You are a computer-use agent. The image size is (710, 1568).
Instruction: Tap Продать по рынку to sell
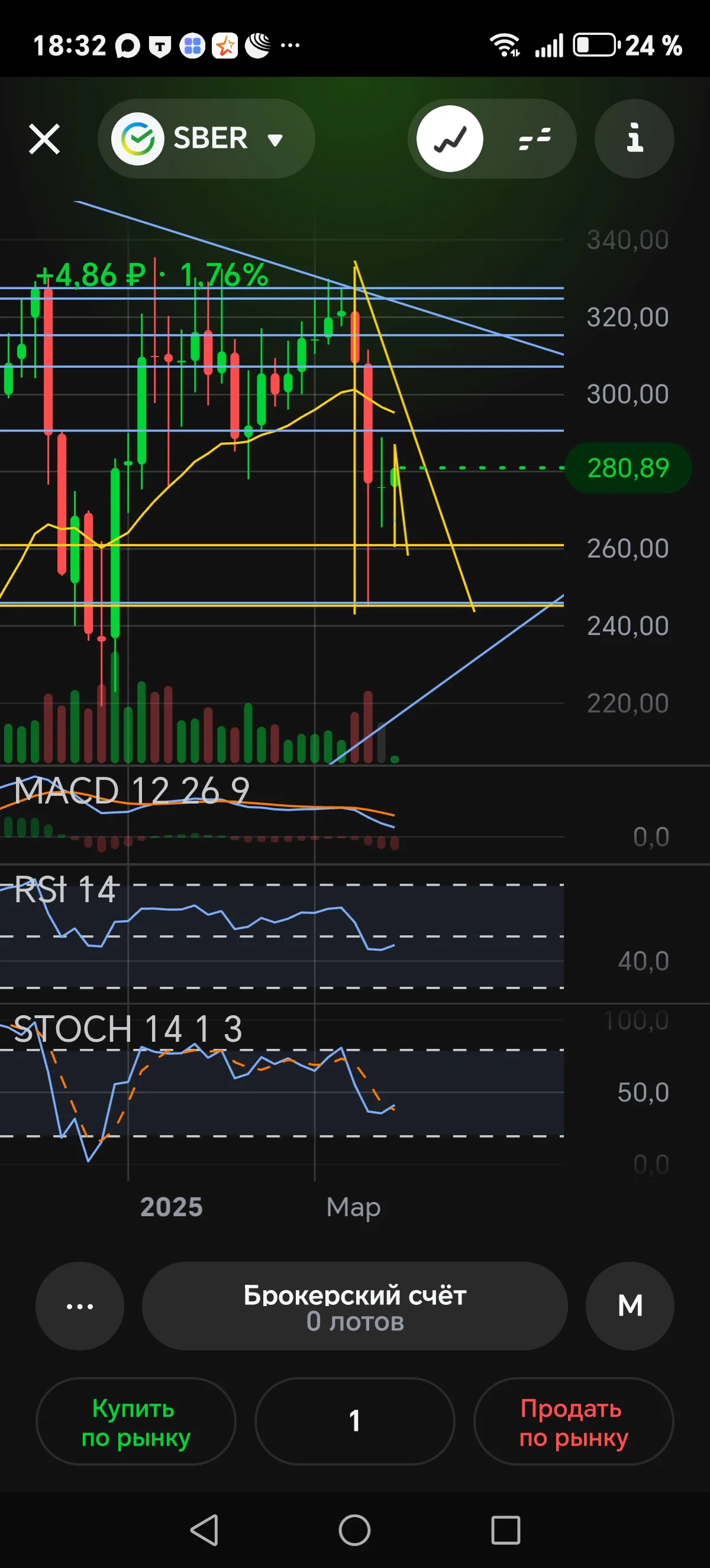pyautogui.click(x=573, y=1421)
